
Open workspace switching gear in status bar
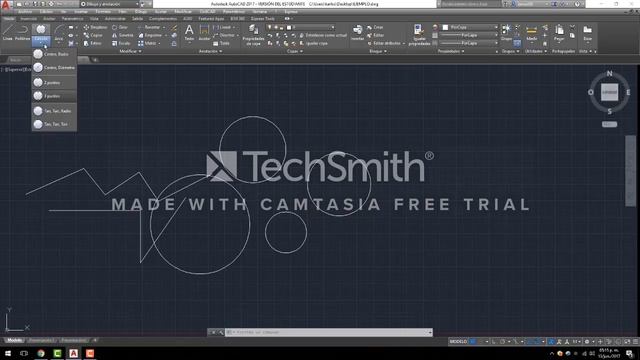587,341
